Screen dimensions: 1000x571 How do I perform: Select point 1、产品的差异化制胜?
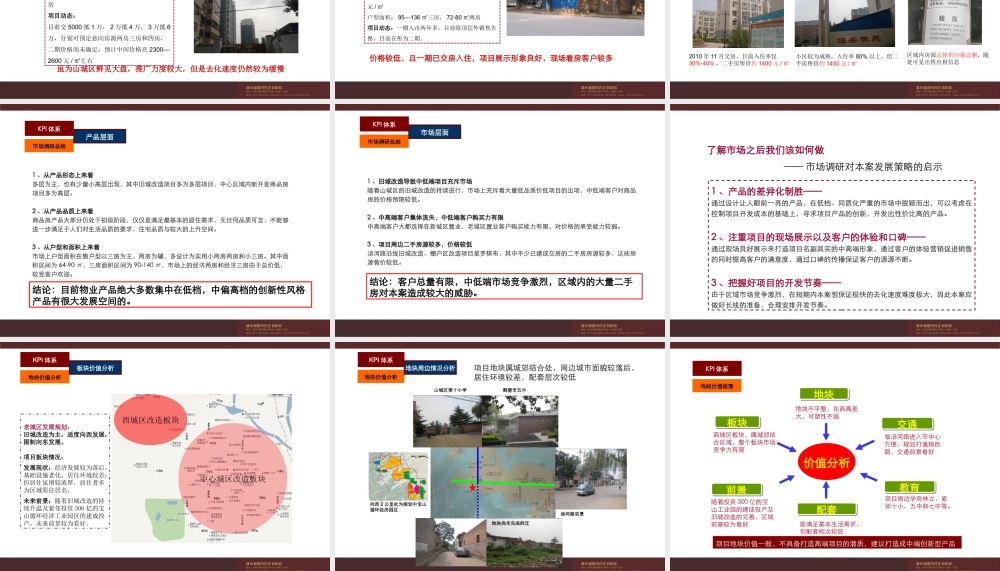766,191
